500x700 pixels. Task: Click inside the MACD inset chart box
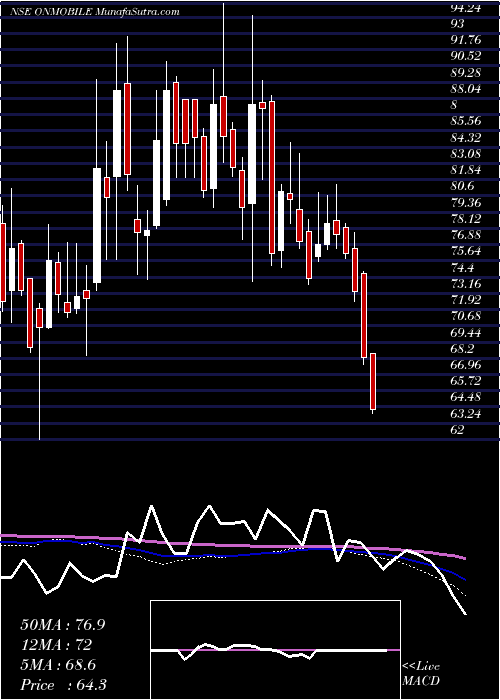pos(275,650)
